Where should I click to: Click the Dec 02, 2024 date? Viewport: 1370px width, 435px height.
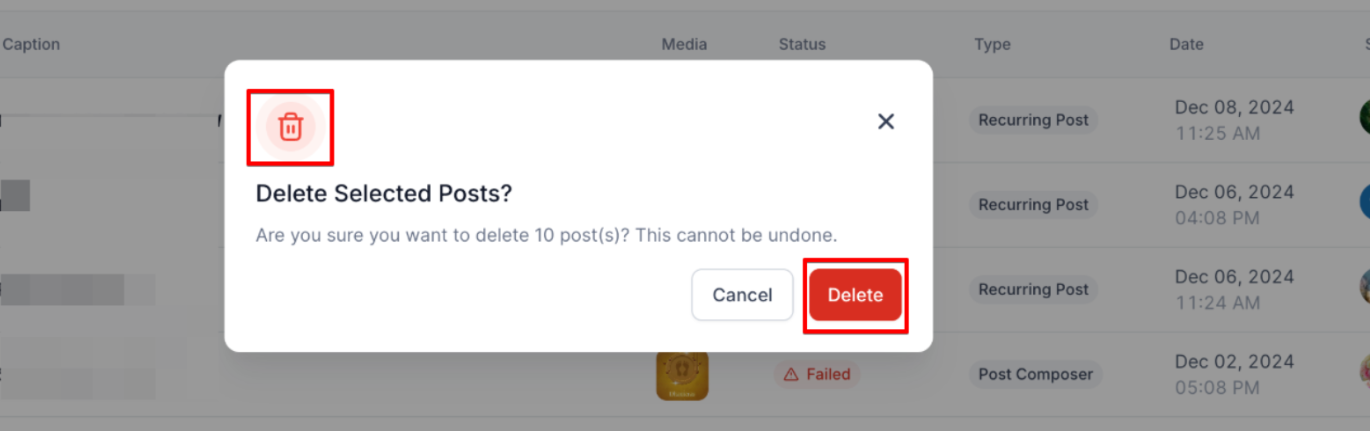(x=1234, y=362)
